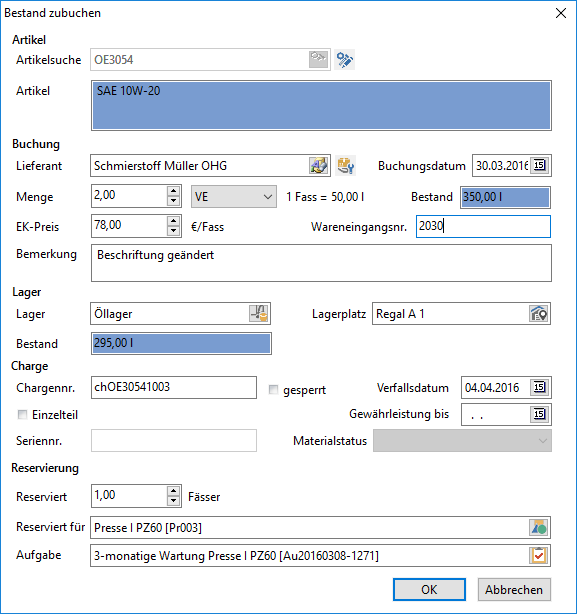Increase Reserviert amount with the up arrow

tap(173, 491)
